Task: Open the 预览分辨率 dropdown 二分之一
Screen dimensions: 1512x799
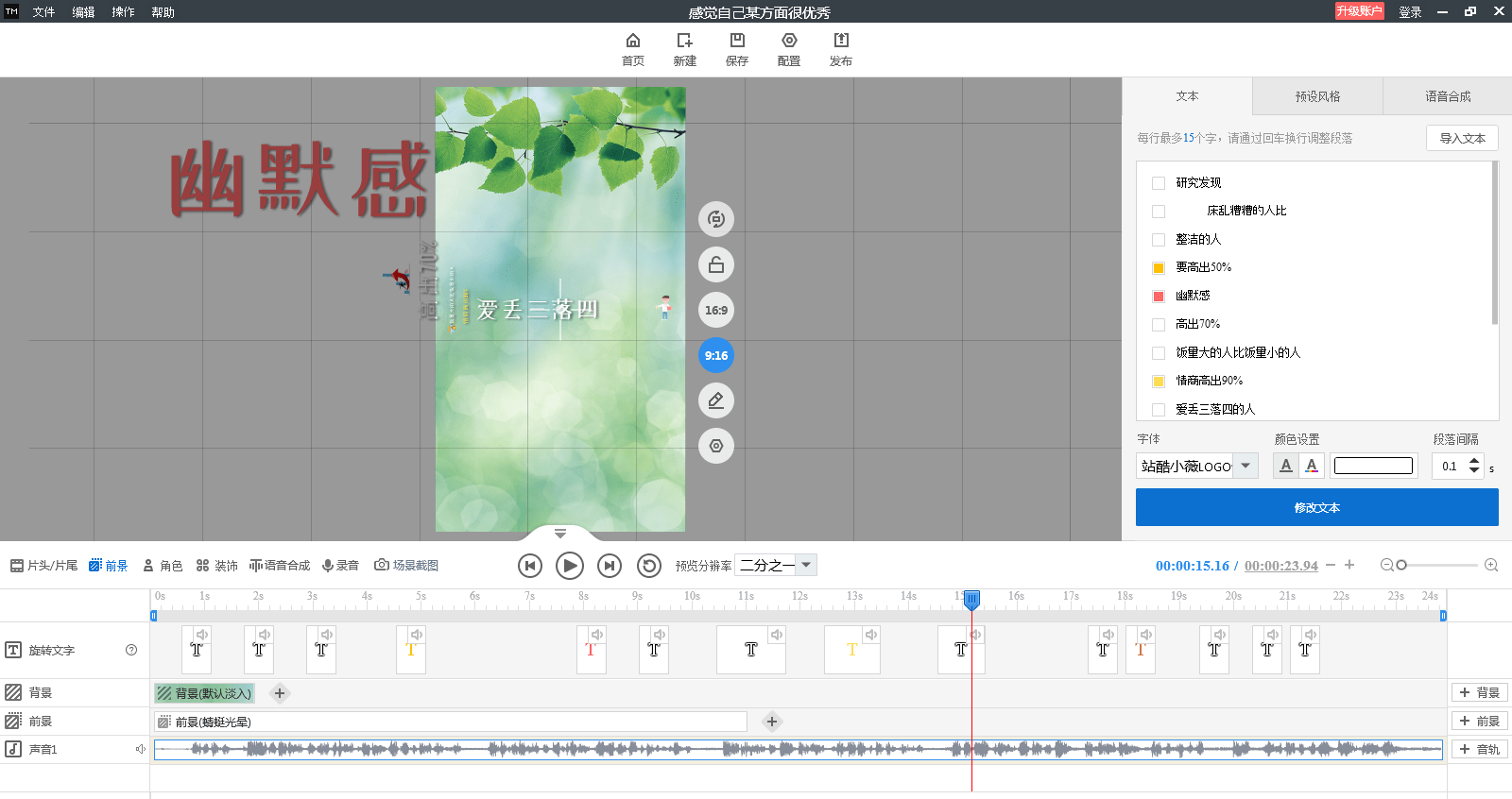Action: (x=776, y=565)
